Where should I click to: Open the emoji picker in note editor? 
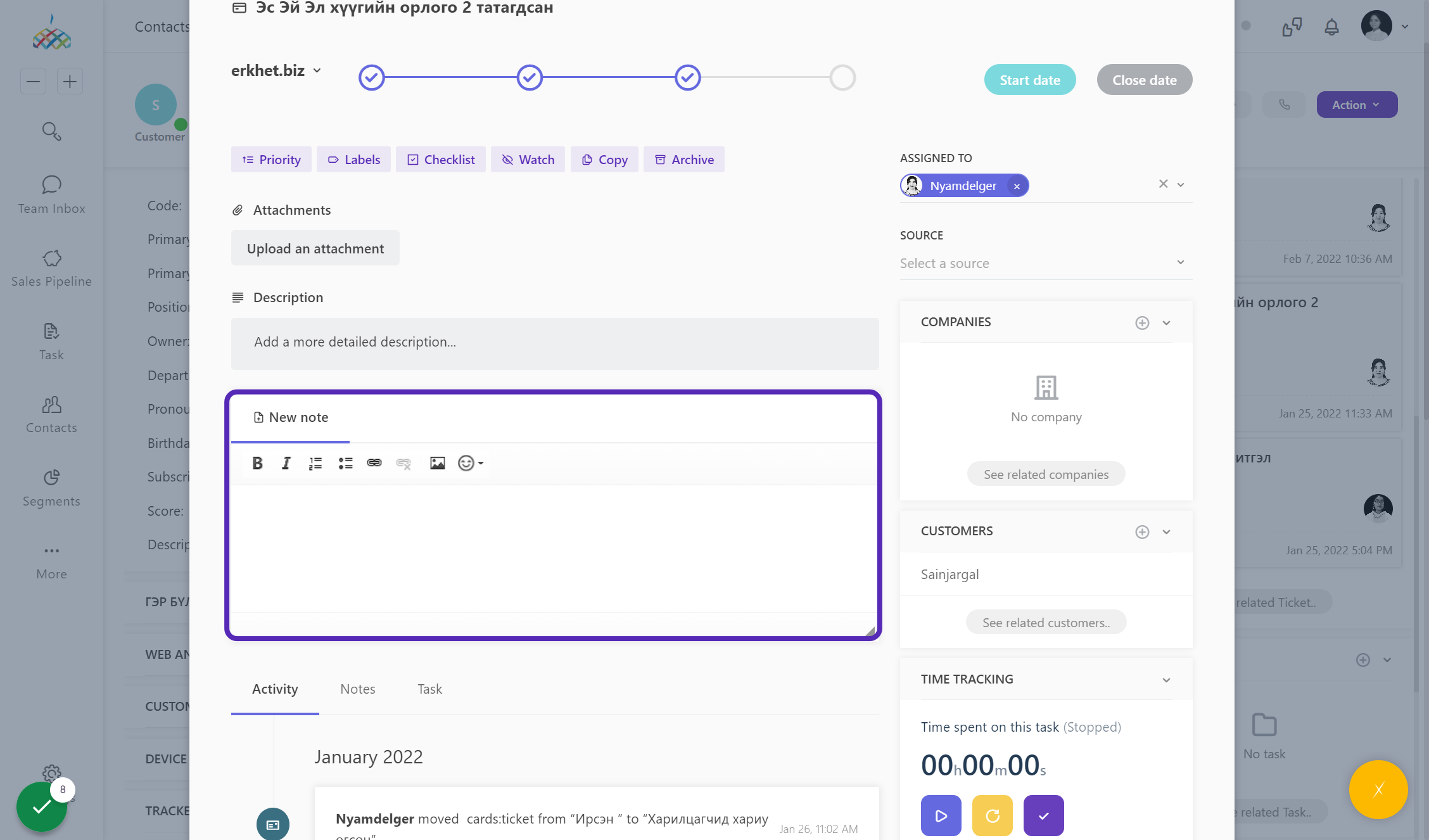click(471, 463)
